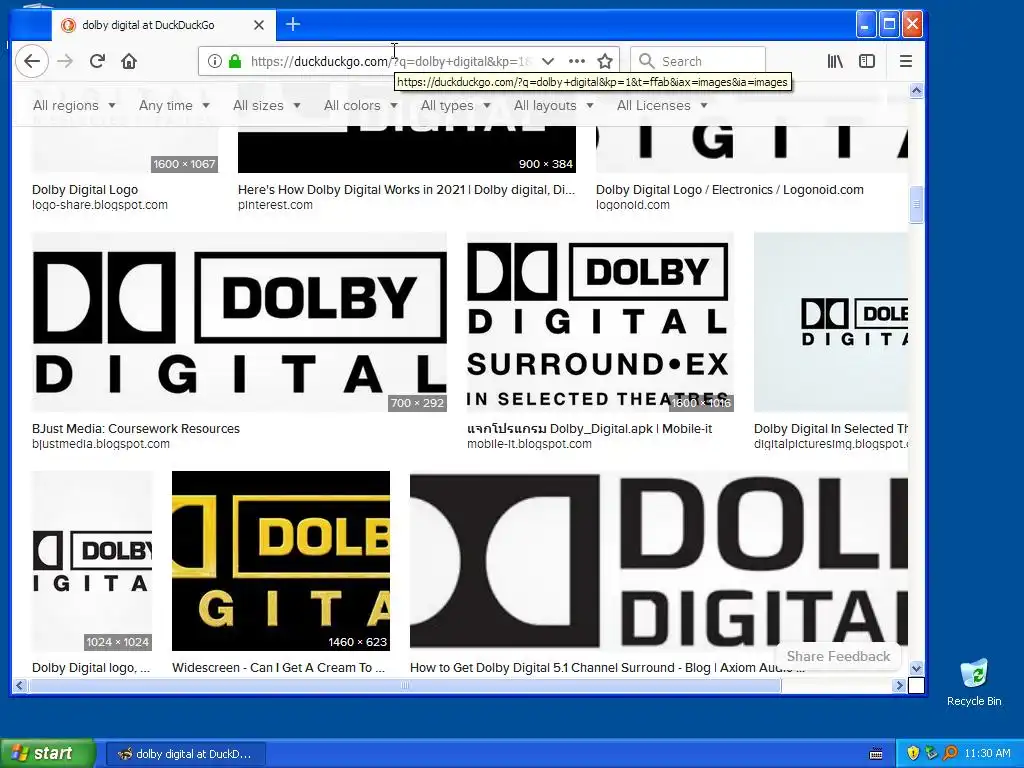This screenshot has height=768, width=1024.
Task: Open the 900 × 384 black Dolby thumbnail
Action: (407, 149)
